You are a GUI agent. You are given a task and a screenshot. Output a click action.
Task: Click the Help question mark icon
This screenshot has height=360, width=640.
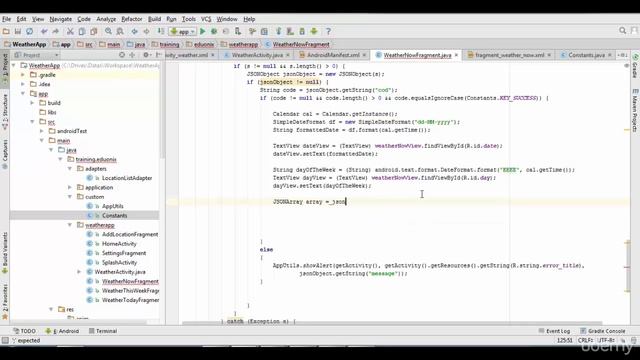pos(328,31)
